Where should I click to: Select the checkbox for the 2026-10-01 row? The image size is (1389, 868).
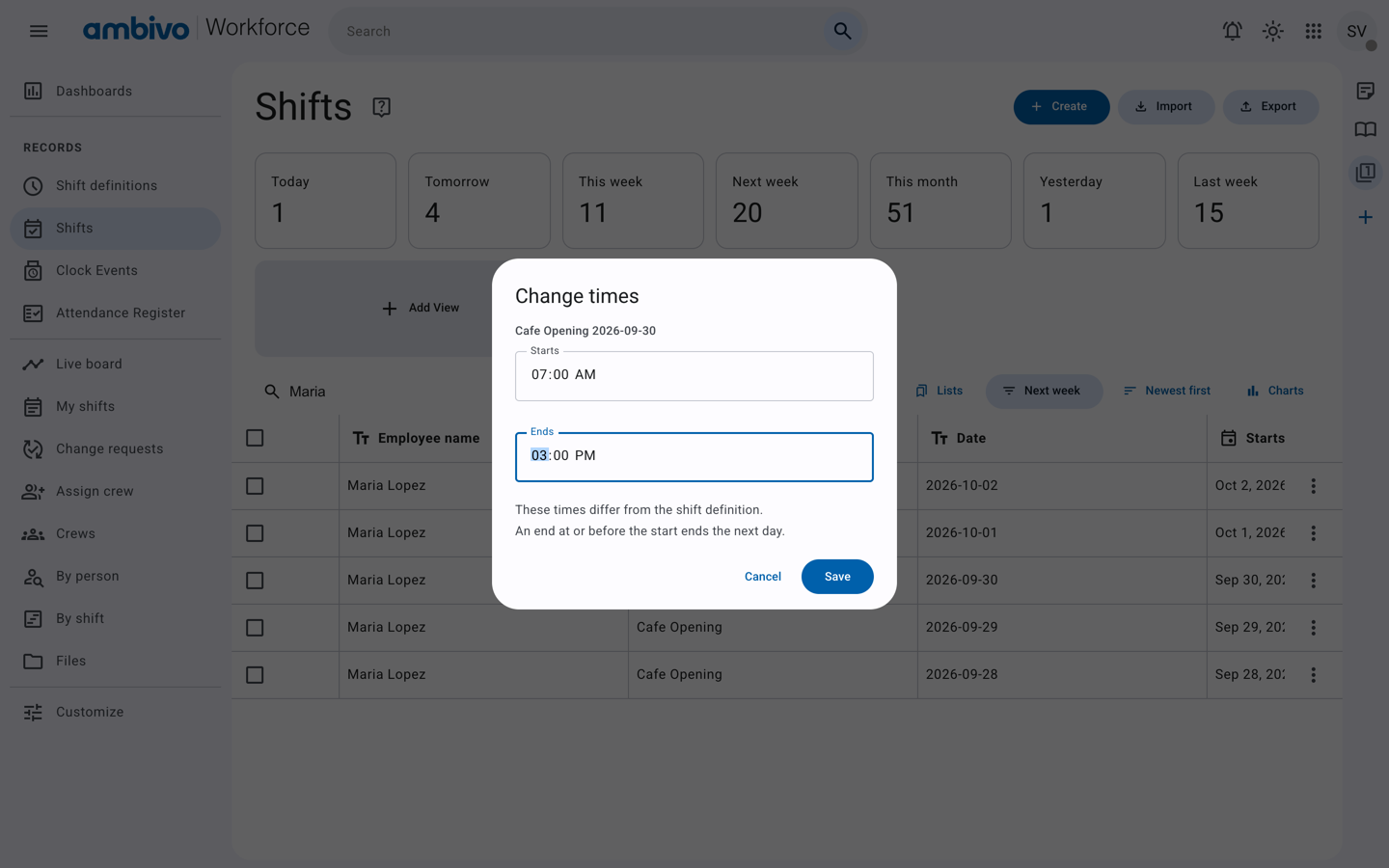pyautogui.click(x=255, y=533)
